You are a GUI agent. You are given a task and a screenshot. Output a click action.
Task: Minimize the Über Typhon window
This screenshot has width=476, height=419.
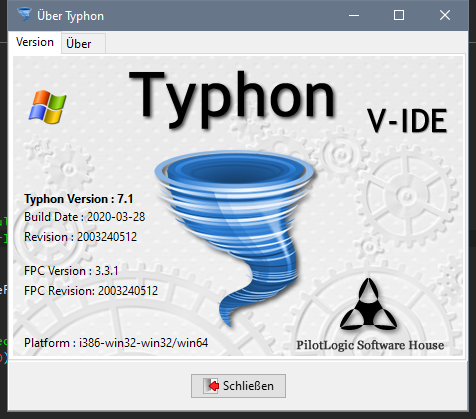(x=354, y=15)
